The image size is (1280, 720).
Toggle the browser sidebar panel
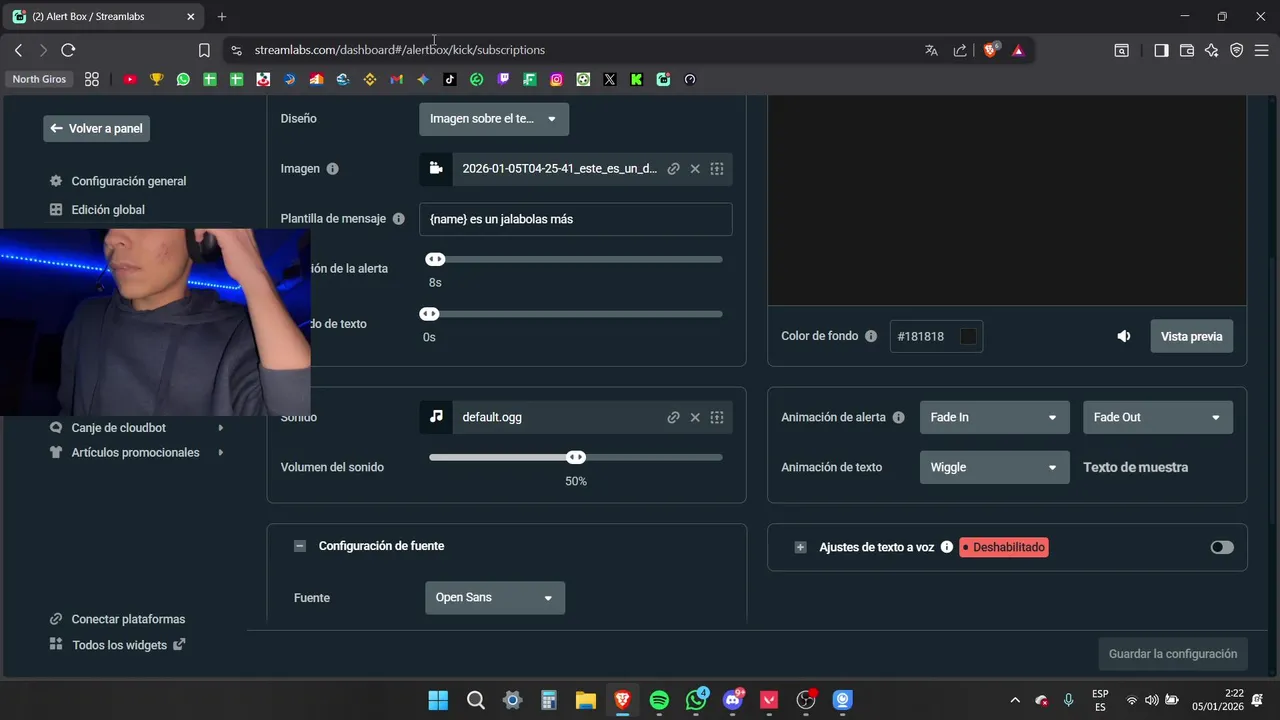[1161, 50]
